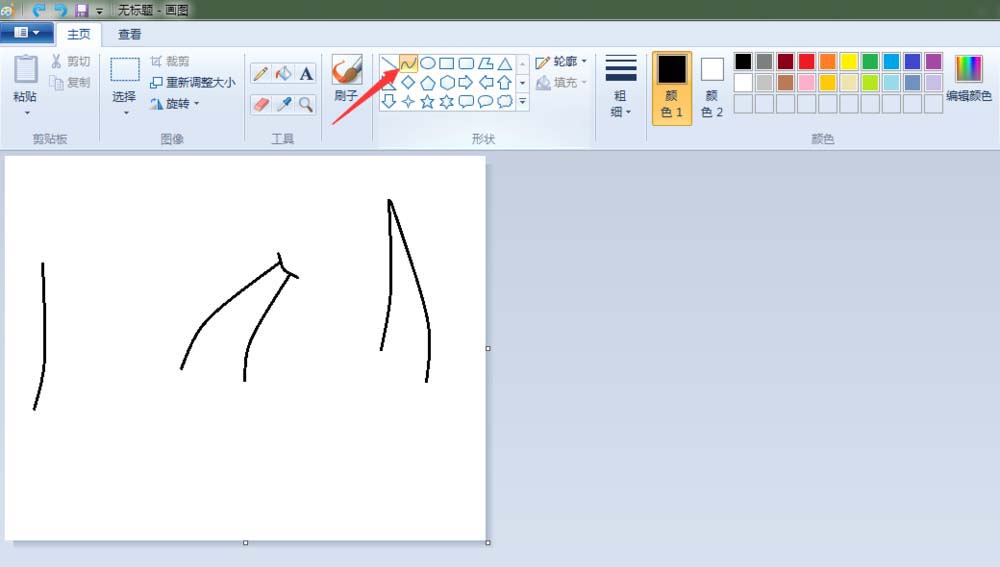Screen dimensions: 1000x567
Task: Expand the Rotate (旋转) dropdown
Action: (x=196, y=103)
